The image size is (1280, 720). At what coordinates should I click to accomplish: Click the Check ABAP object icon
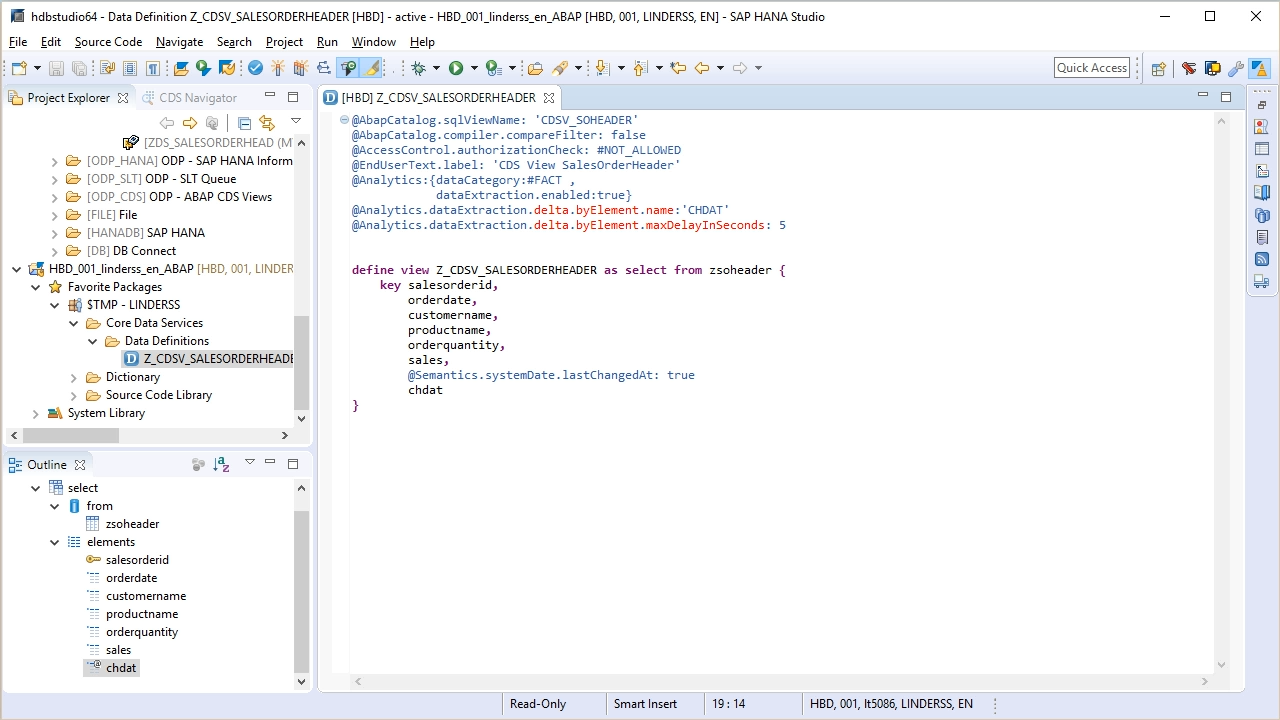[x=255, y=68]
